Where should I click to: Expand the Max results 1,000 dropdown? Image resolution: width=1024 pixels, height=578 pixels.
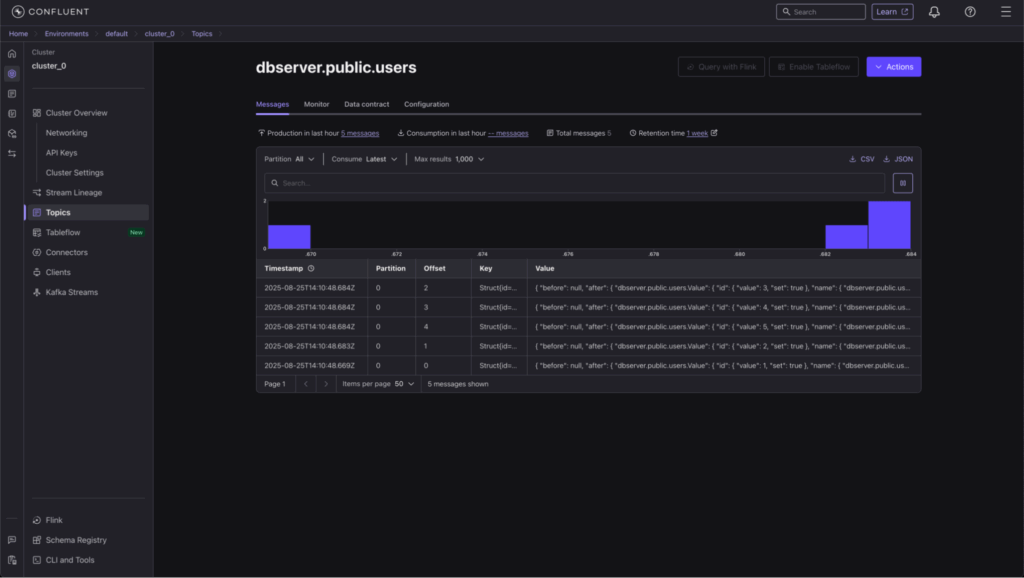(x=449, y=159)
